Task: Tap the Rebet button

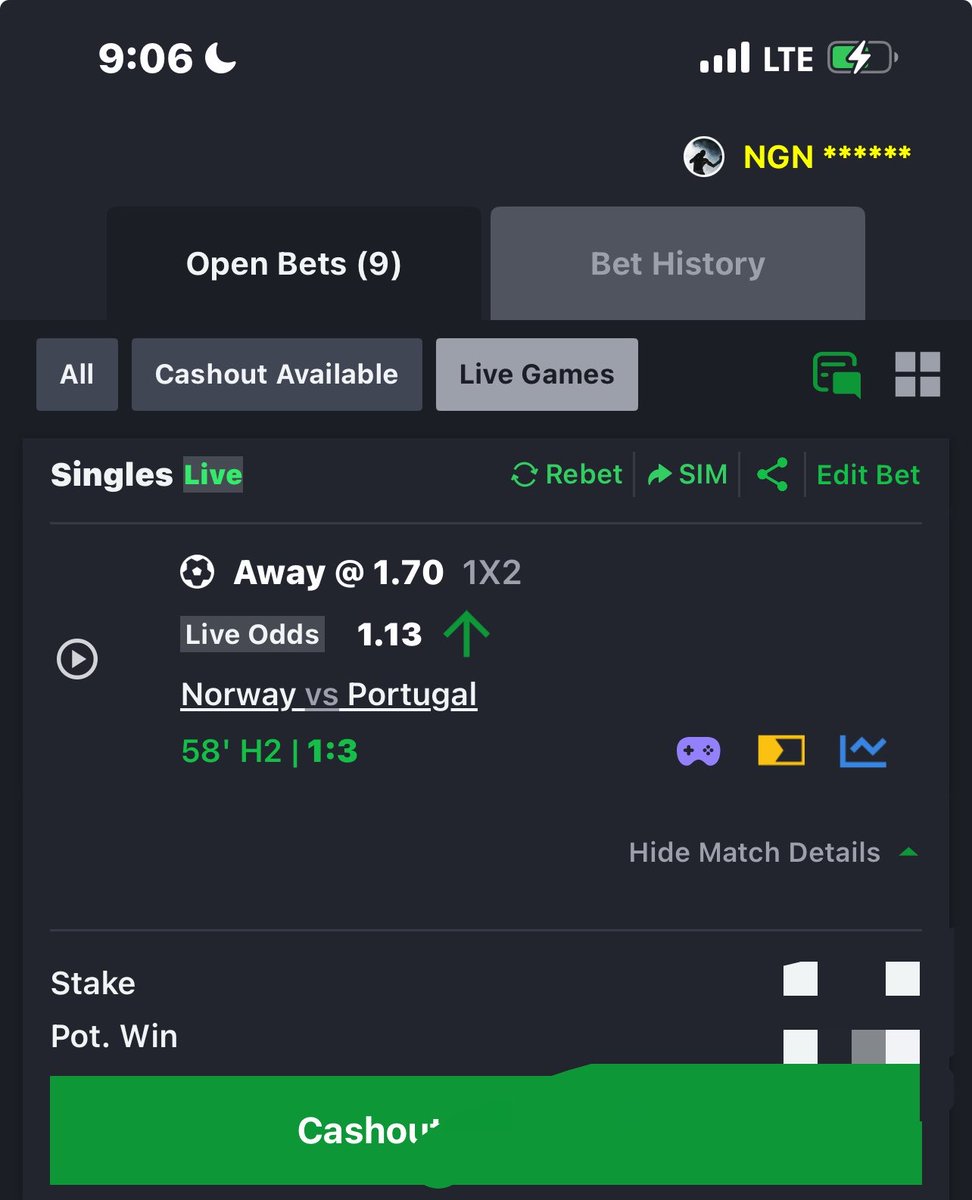Action: click(x=566, y=474)
